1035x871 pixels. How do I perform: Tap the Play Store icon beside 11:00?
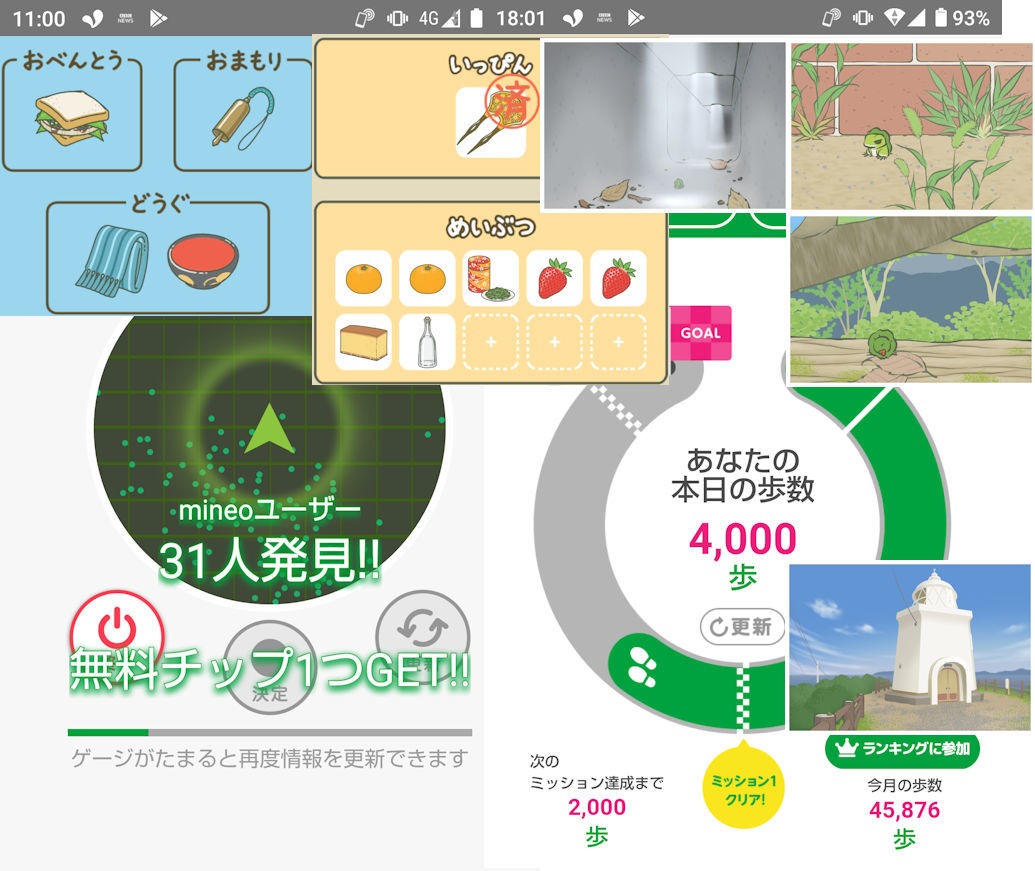pos(157,18)
